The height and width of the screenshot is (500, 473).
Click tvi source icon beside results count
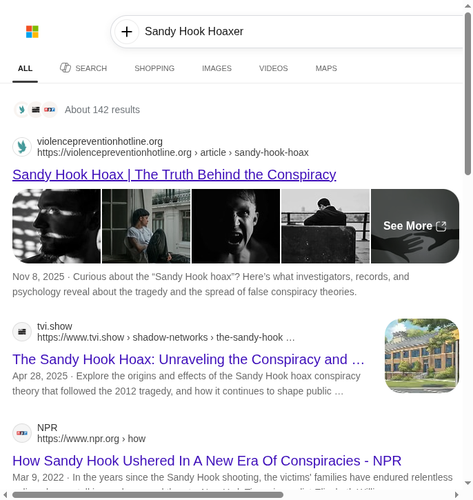coord(36,109)
